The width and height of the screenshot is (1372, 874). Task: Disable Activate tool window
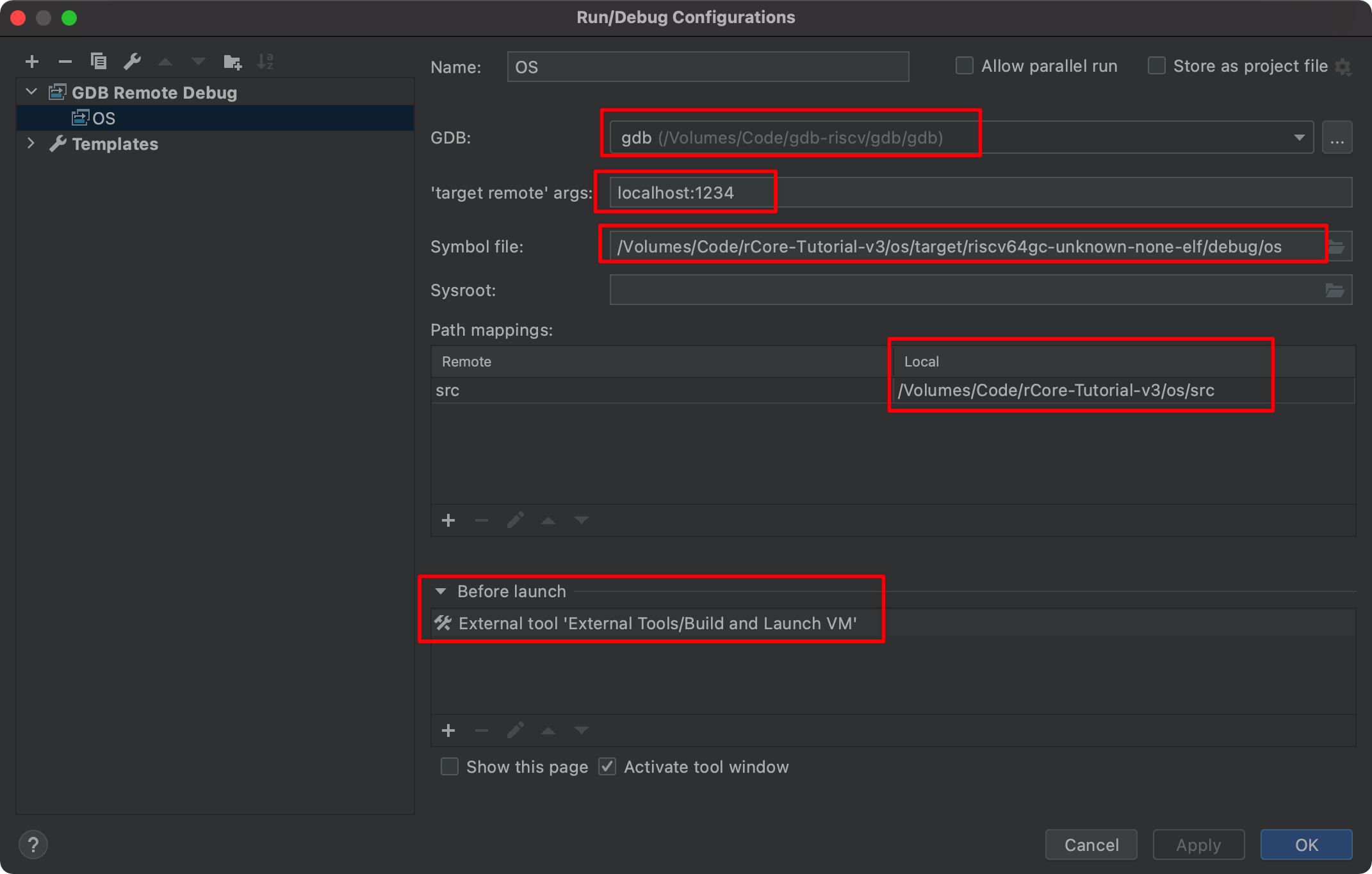(x=607, y=766)
